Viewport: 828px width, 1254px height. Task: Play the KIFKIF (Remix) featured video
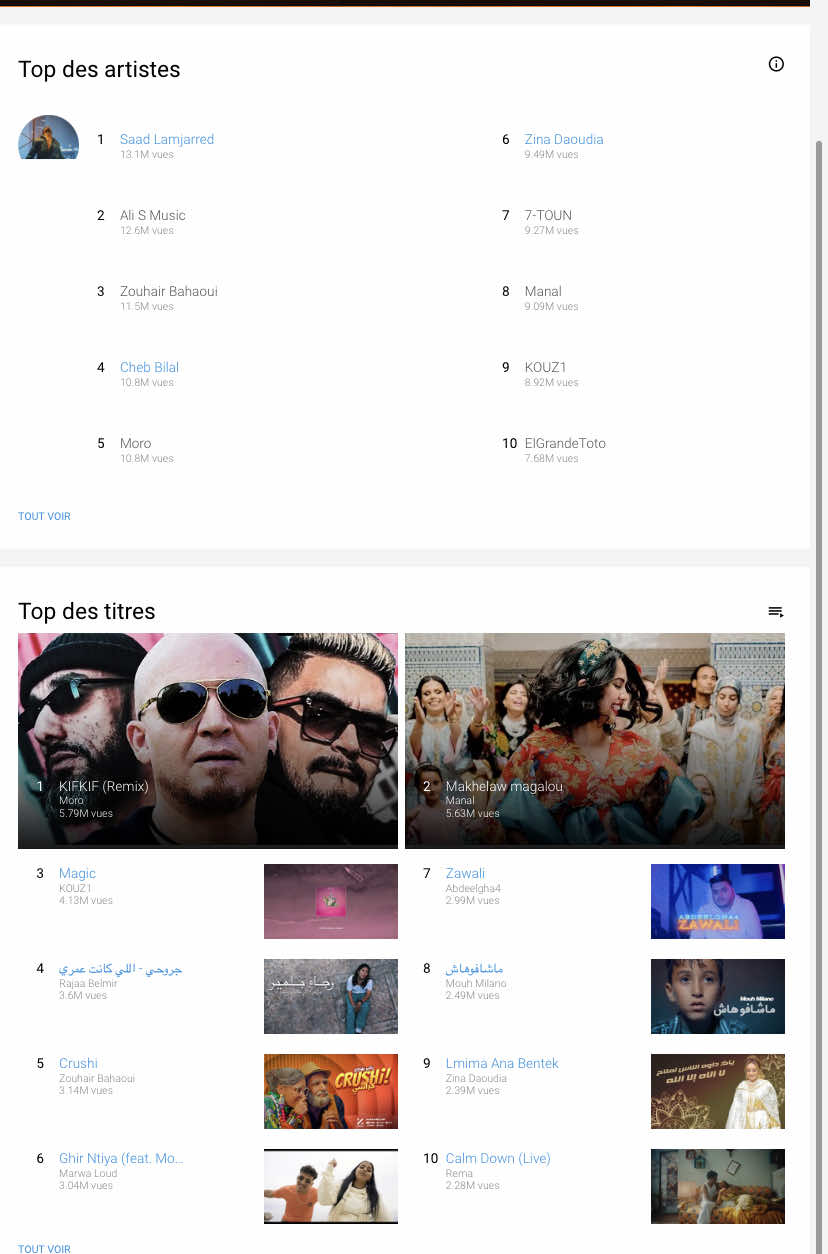[x=208, y=740]
